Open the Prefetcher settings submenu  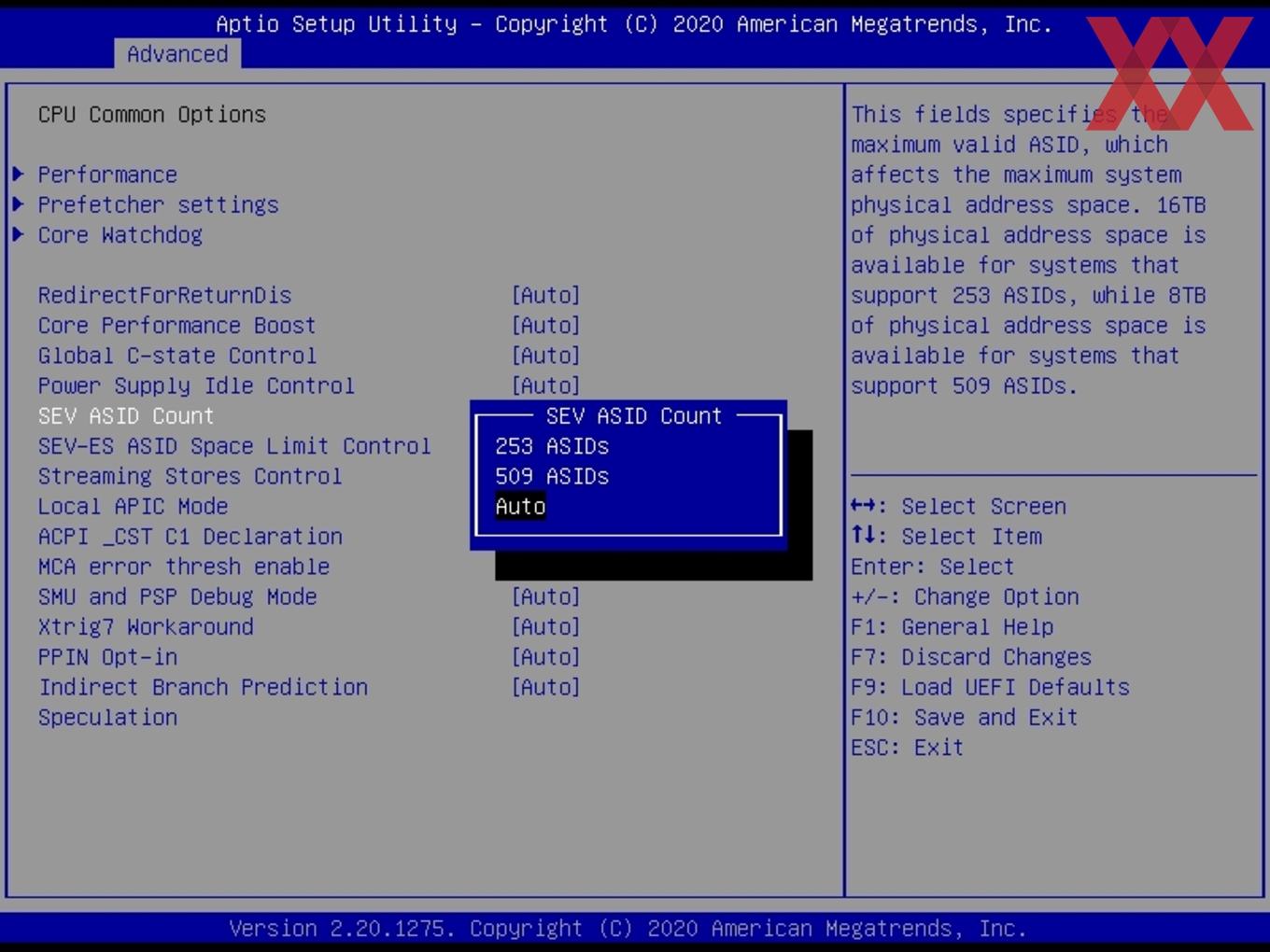(x=158, y=204)
